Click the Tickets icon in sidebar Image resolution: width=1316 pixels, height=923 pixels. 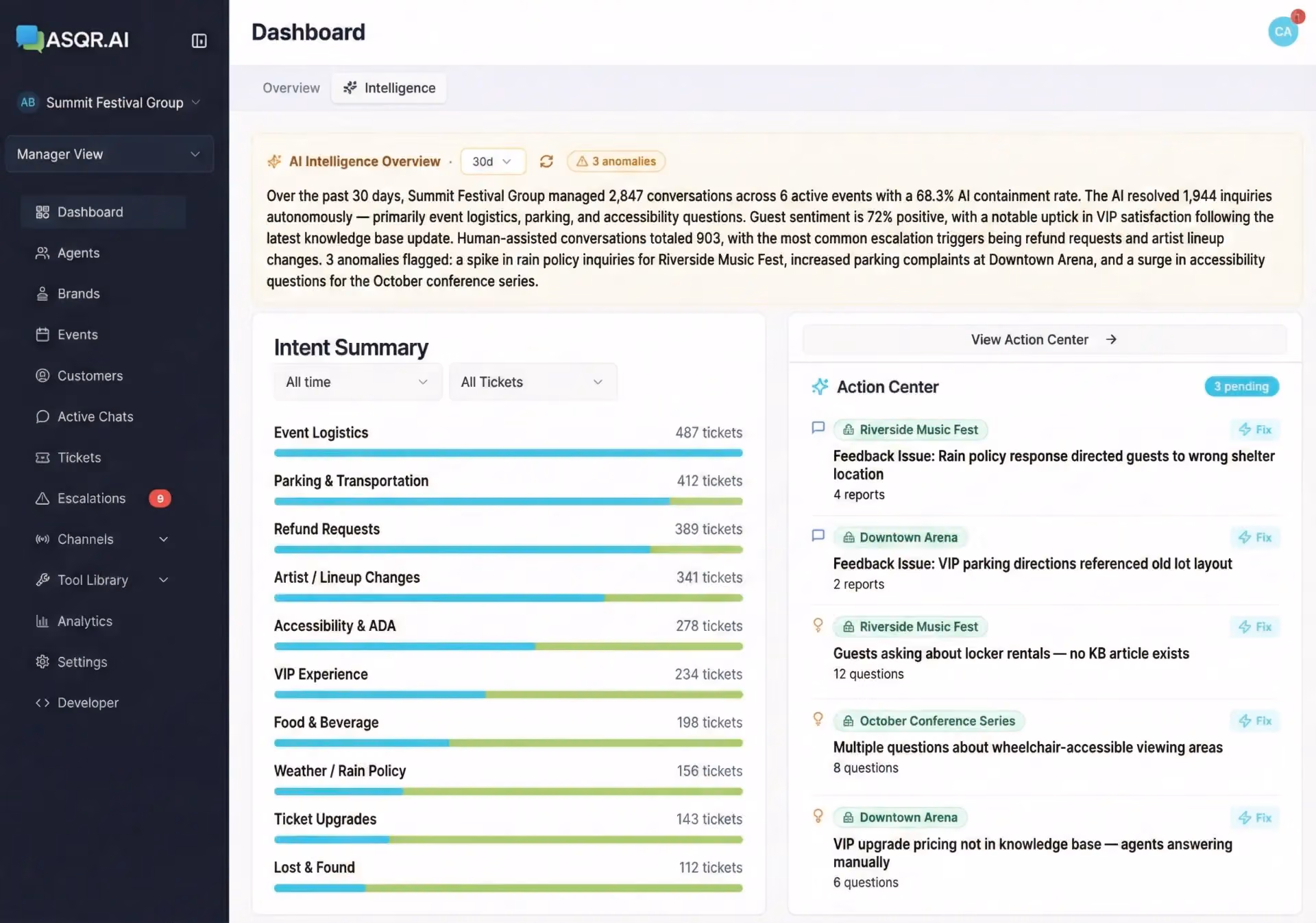(x=42, y=457)
